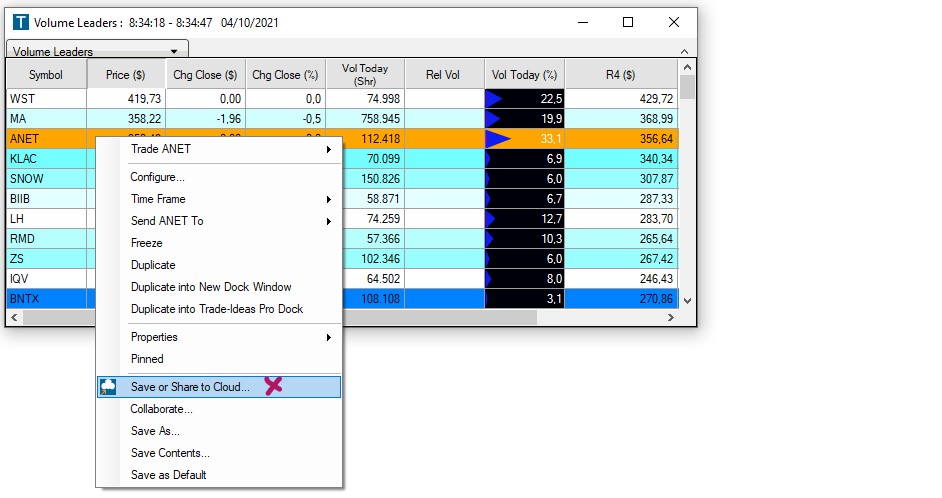Click the blue arrow in WST Vol Today
The height and width of the screenshot is (498, 942).
coord(496,98)
